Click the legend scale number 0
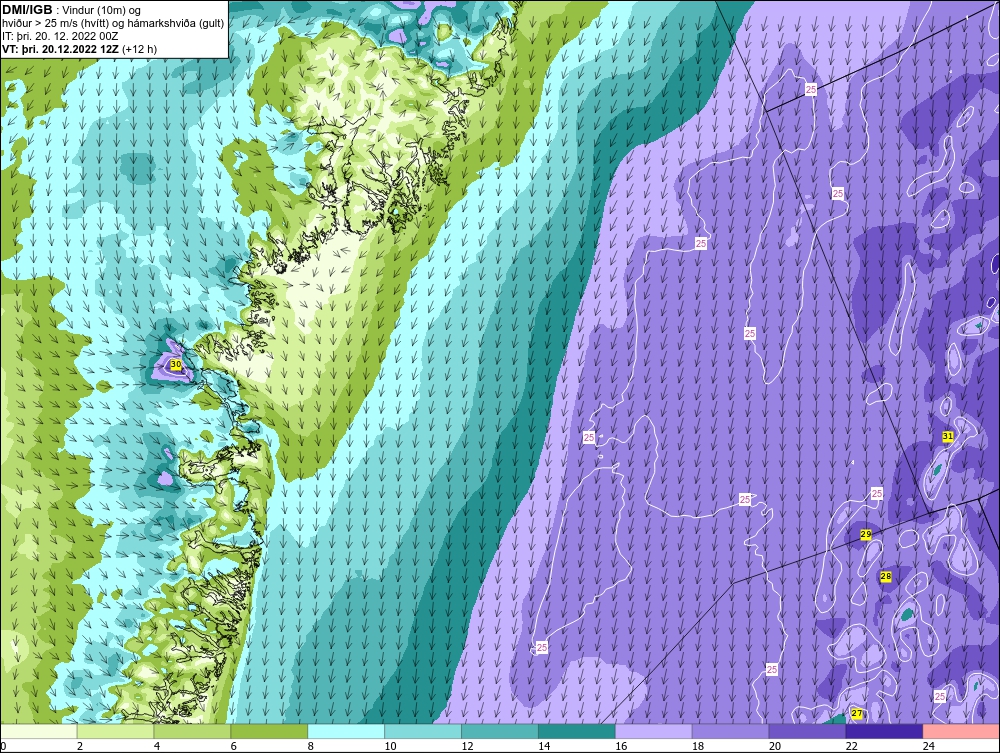 click(3, 746)
